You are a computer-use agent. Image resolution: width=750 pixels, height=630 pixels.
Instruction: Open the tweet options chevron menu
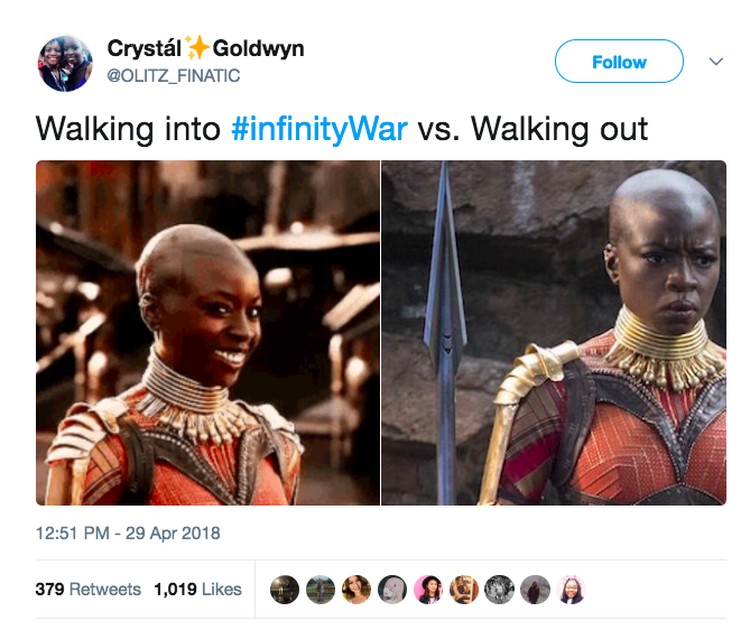tap(716, 62)
